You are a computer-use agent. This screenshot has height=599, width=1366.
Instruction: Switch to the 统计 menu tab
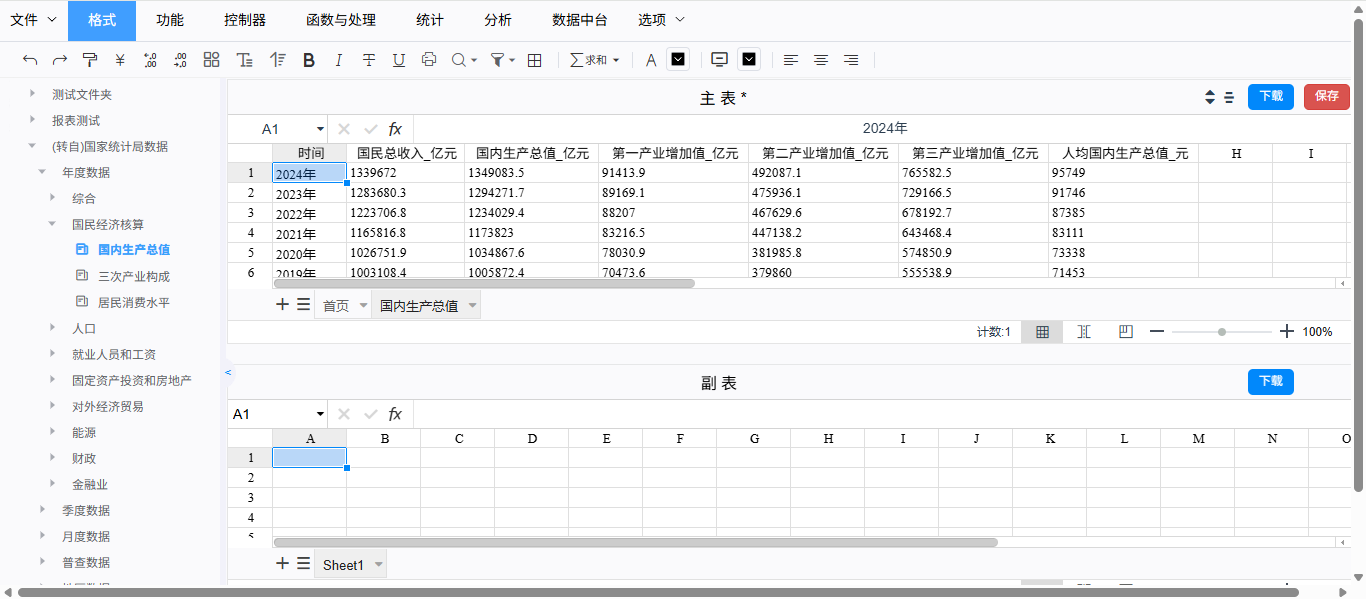(x=429, y=20)
